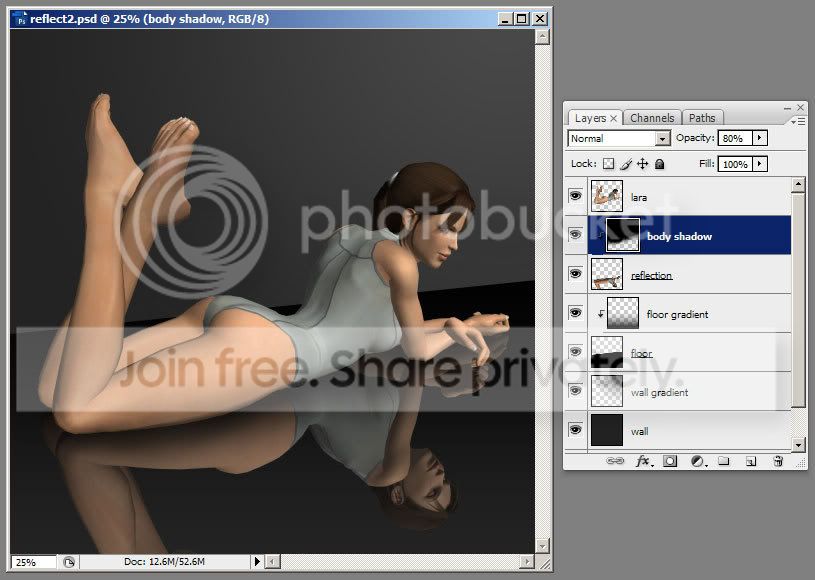Screen dimensions: 815x580
Task: Click the document vertical scroll up arrow
Action: click(x=542, y=36)
